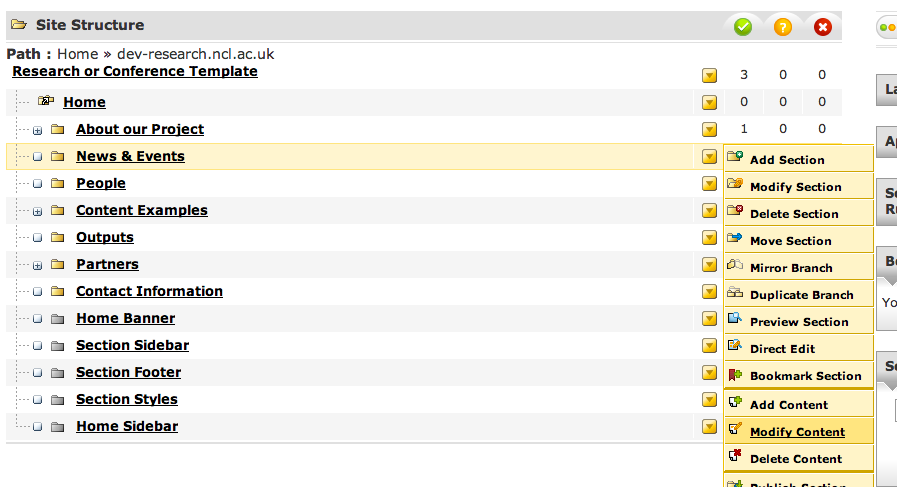This screenshot has height=487, width=897.
Task: Open the Section Footer link
Action: pyautogui.click(x=128, y=373)
